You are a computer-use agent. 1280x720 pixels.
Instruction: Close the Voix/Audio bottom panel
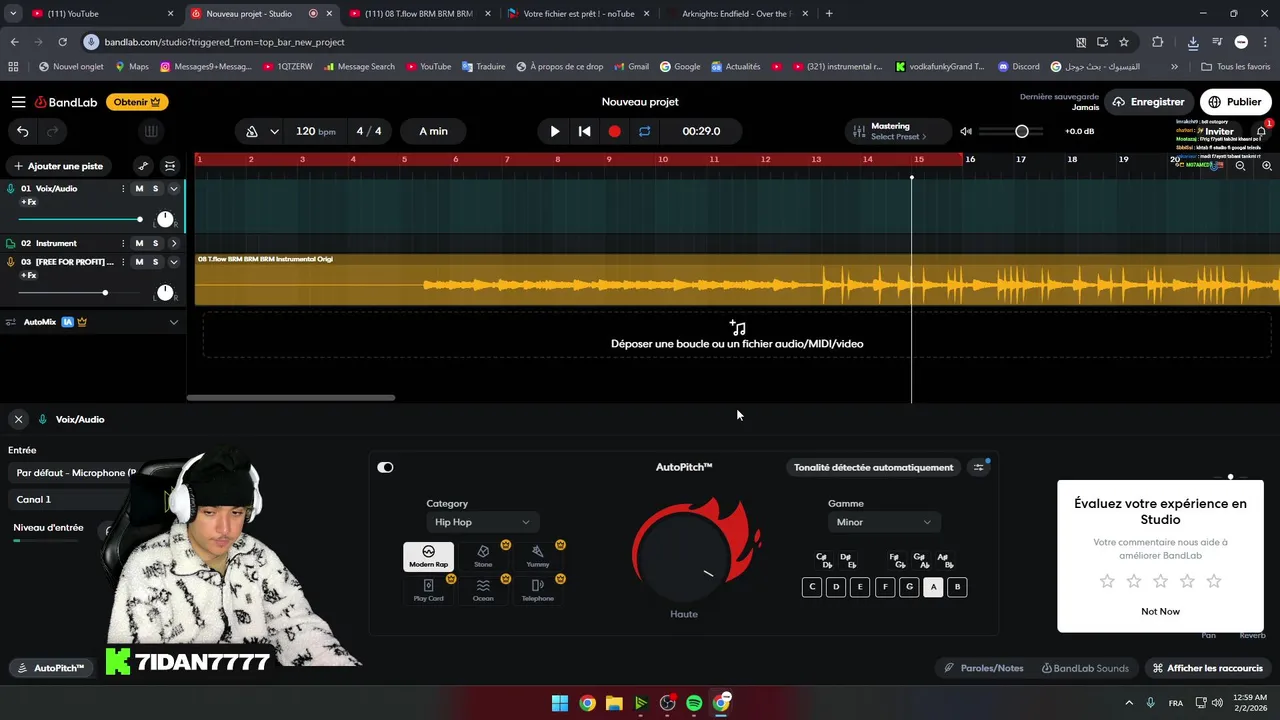pyautogui.click(x=18, y=419)
